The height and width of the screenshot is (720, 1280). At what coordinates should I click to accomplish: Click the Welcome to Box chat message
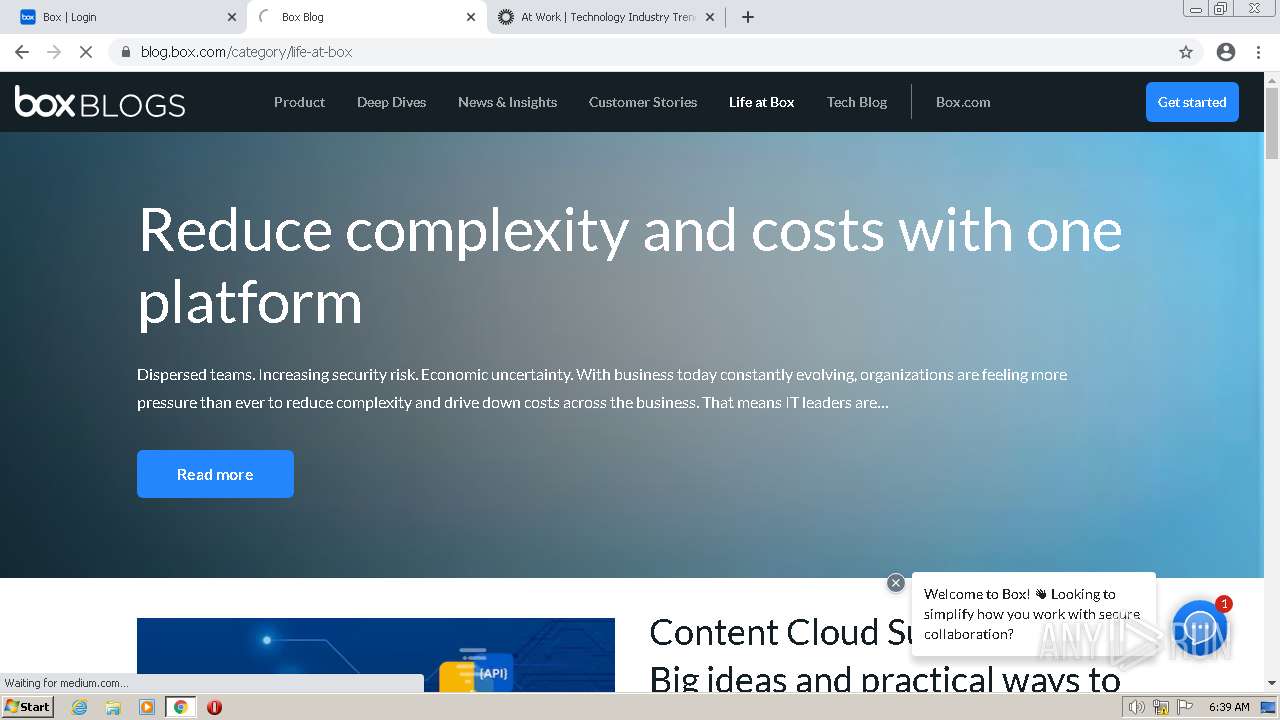(x=1033, y=614)
